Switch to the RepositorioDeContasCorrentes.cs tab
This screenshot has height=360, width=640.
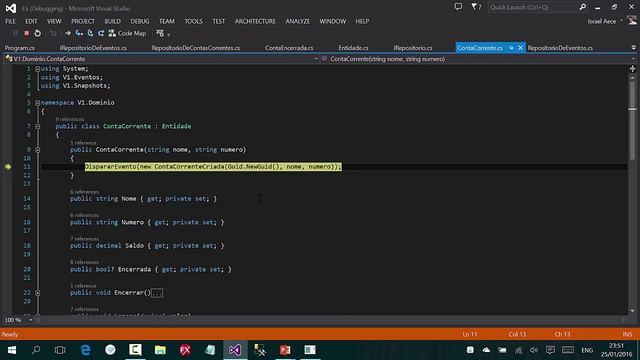click(x=196, y=48)
